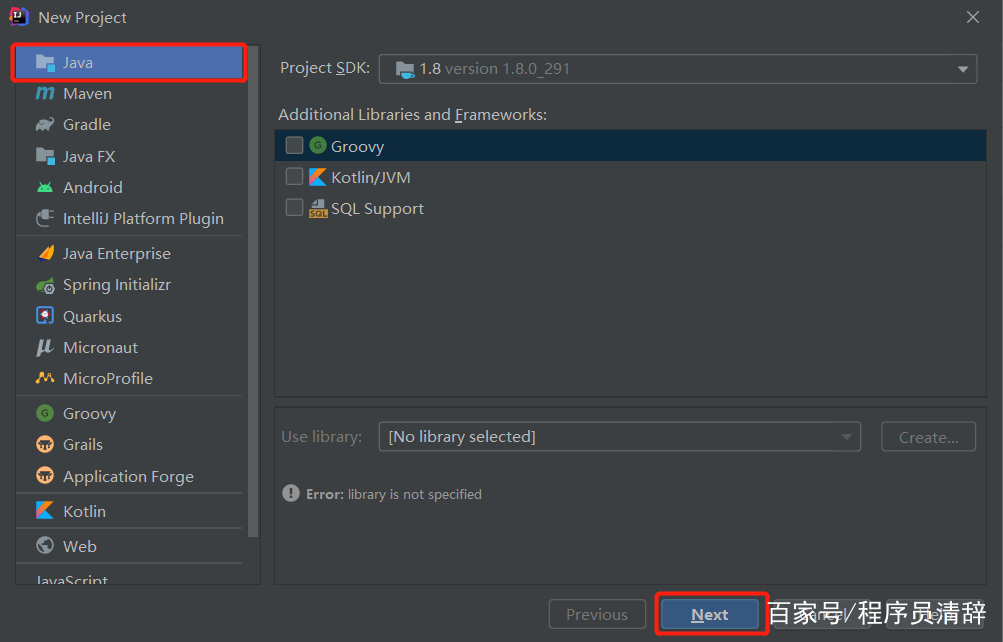
Task: Click the Application Forge icon
Action: [x=45, y=476]
